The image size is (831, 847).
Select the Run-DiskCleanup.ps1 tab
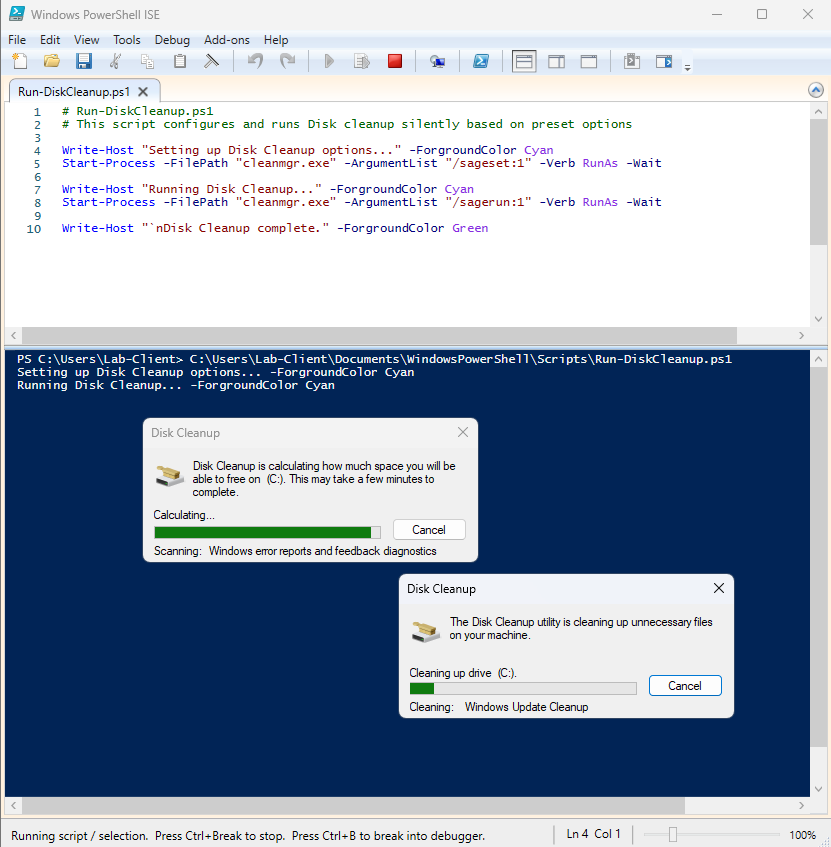click(74, 90)
